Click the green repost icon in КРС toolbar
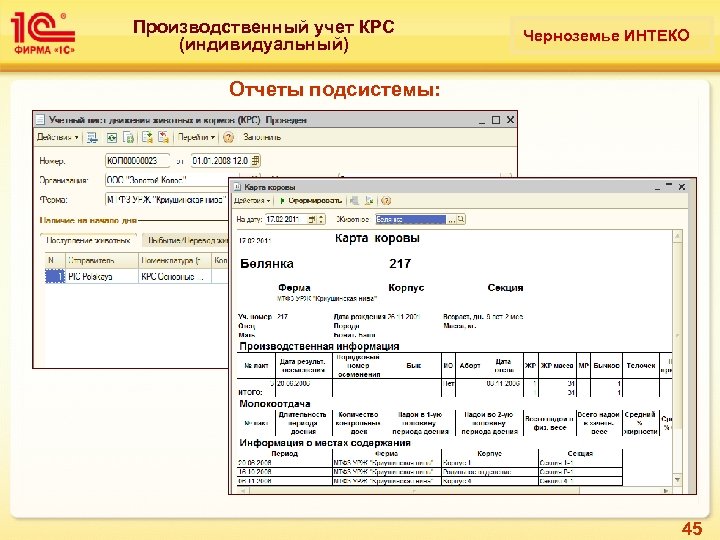Image resolution: width=720 pixels, height=540 pixels. point(112,137)
